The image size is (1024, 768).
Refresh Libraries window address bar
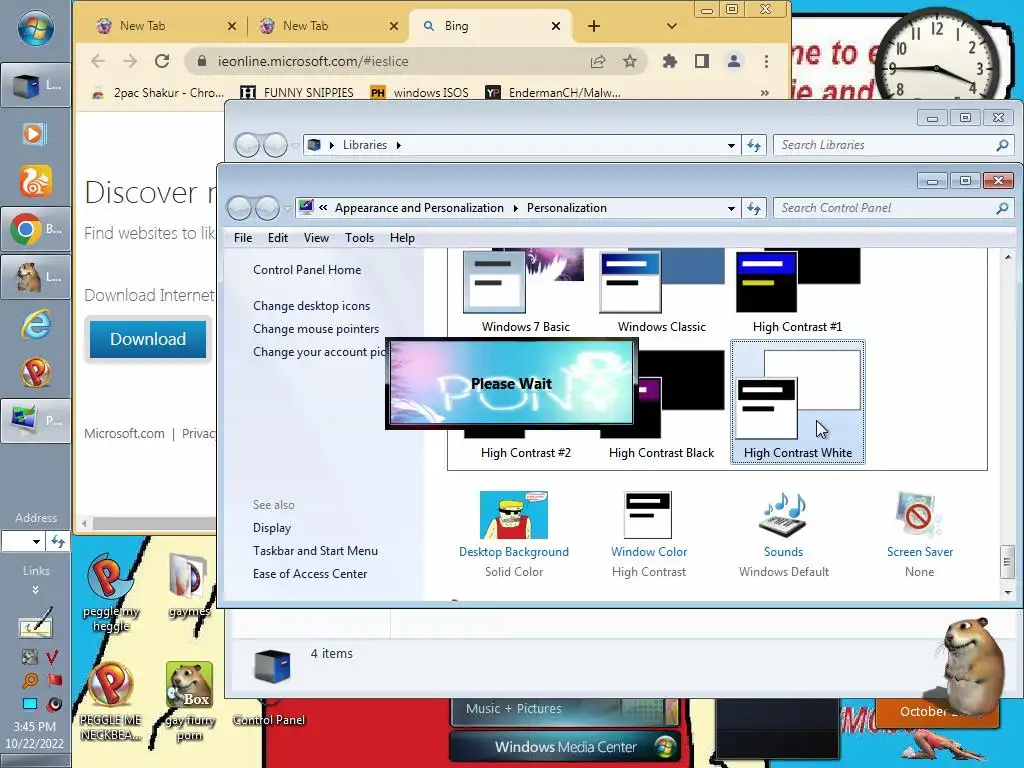[754, 145]
